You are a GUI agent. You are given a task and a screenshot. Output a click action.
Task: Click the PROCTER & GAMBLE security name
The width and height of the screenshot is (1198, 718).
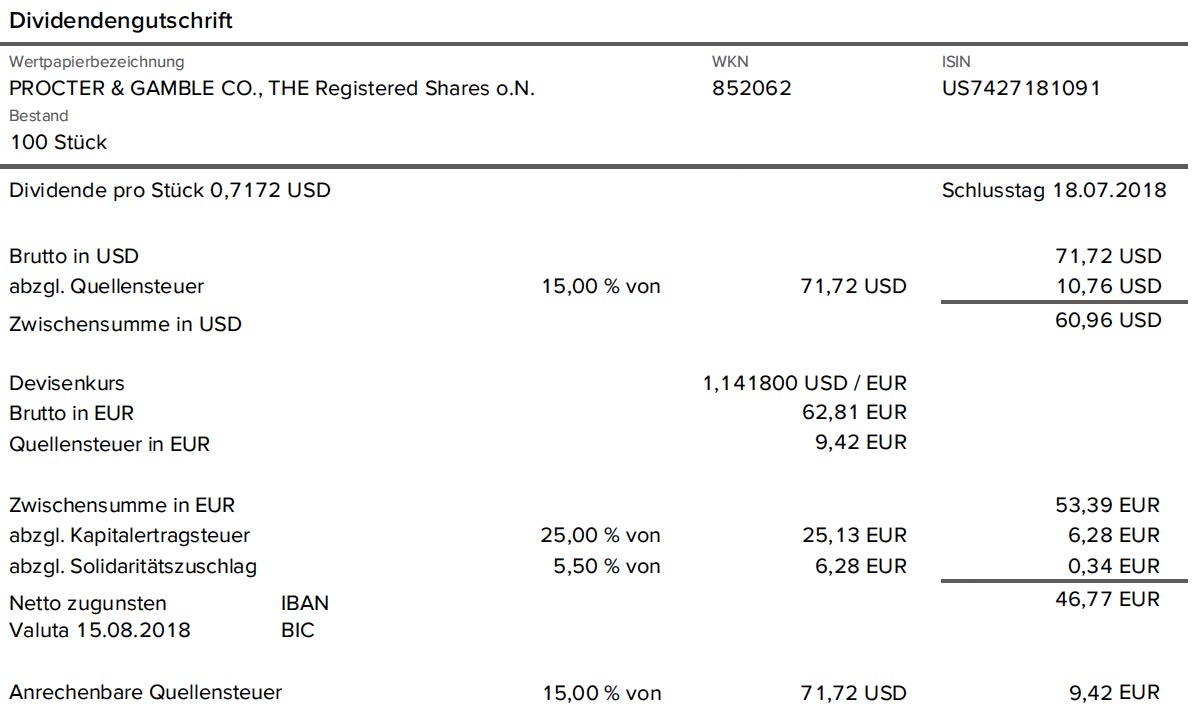tap(272, 89)
